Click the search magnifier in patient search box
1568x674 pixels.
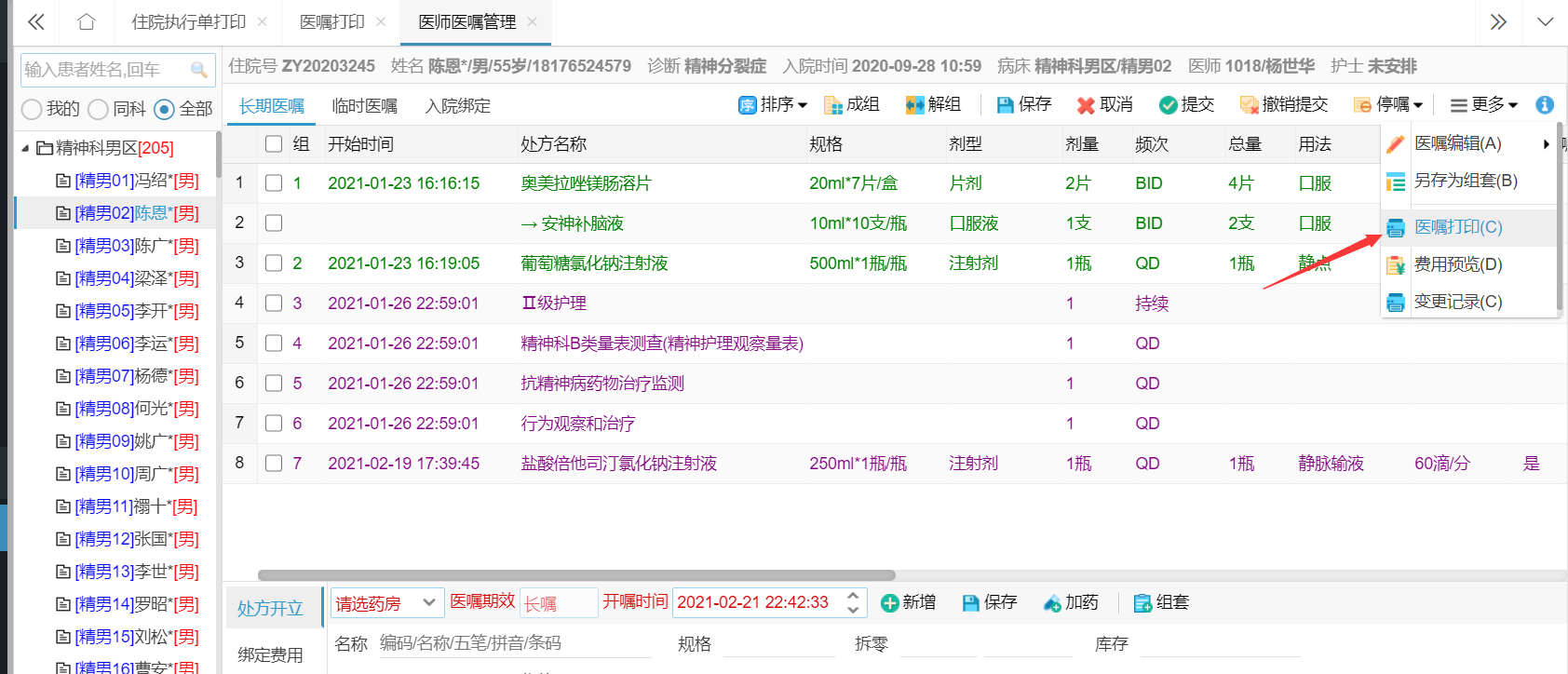click(x=198, y=70)
